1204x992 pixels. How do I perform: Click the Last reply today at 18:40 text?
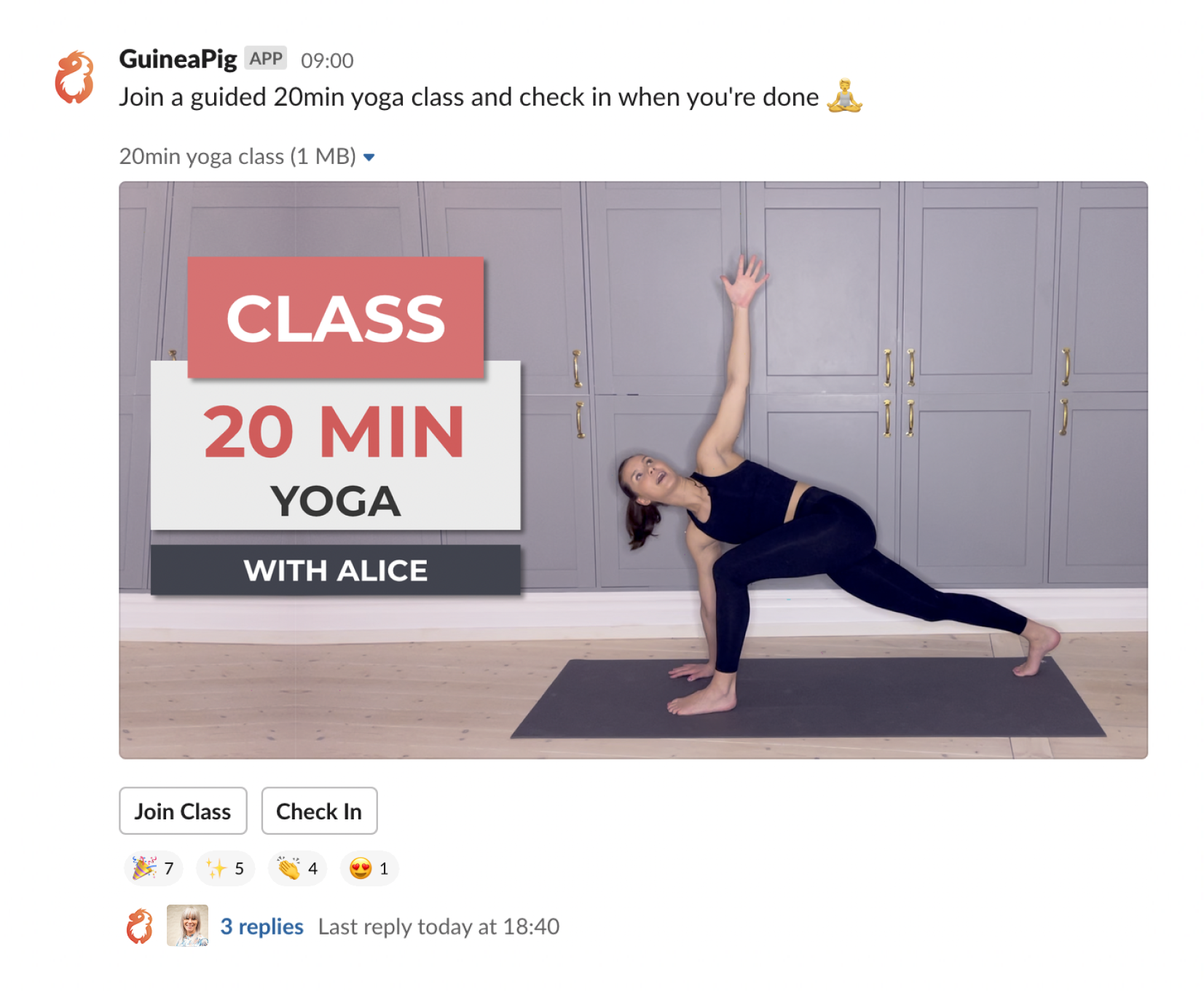438,926
